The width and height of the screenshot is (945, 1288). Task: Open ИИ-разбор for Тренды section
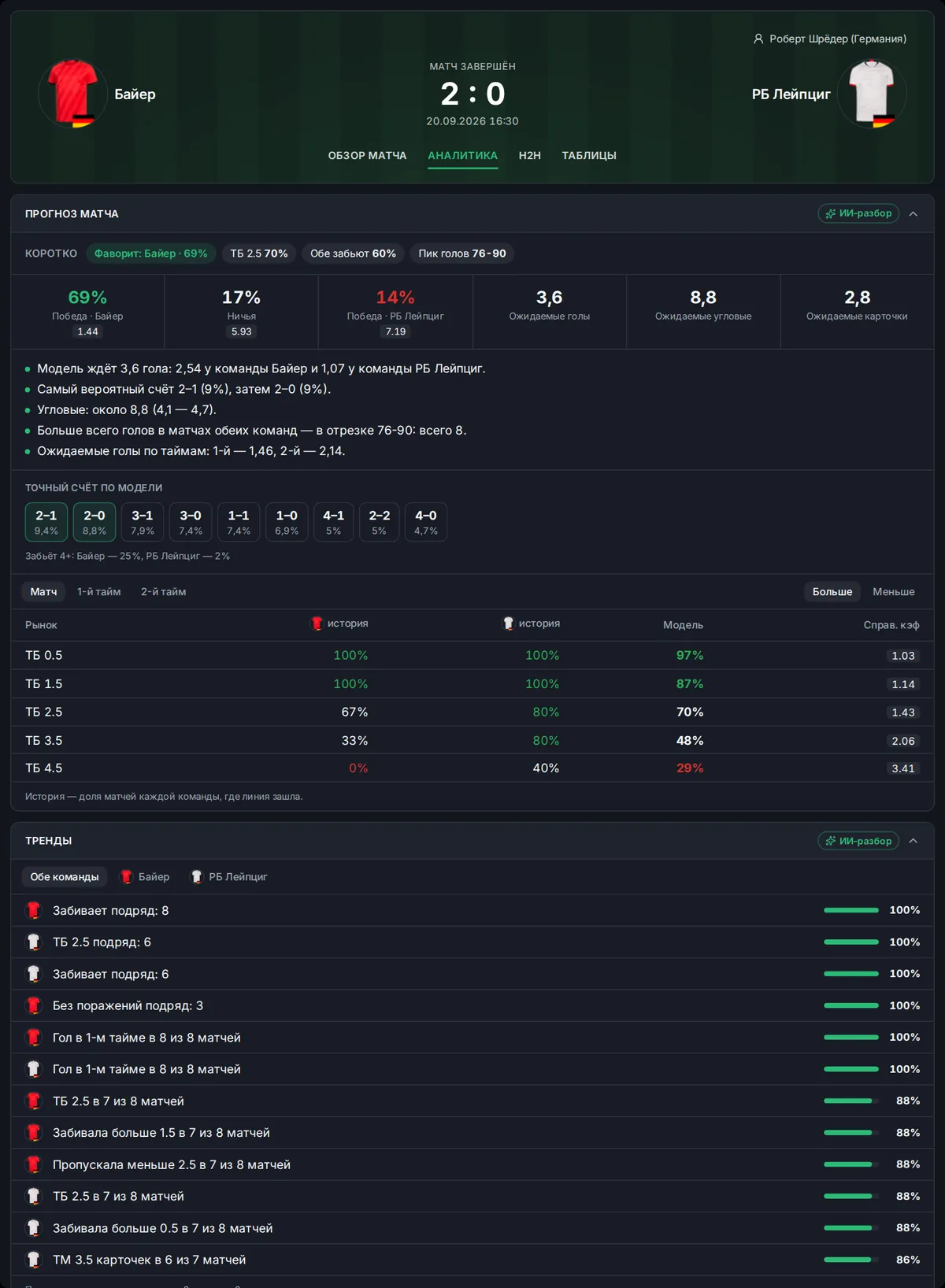[858, 841]
